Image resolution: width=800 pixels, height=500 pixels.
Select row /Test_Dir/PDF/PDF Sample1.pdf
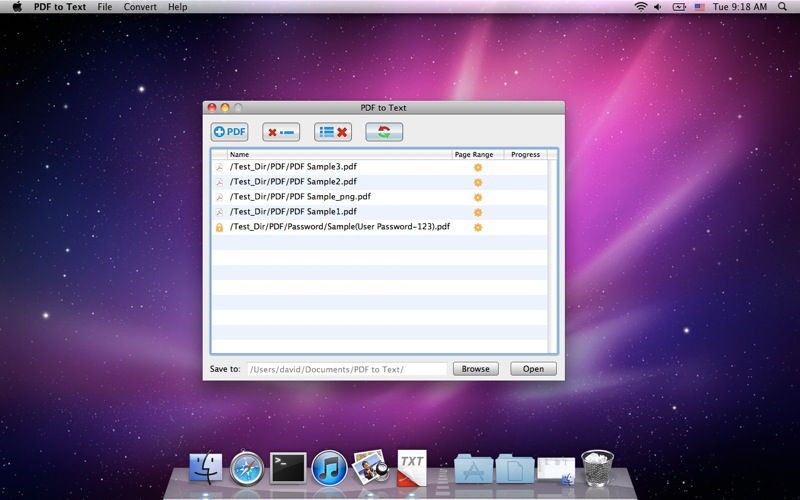[380, 212]
